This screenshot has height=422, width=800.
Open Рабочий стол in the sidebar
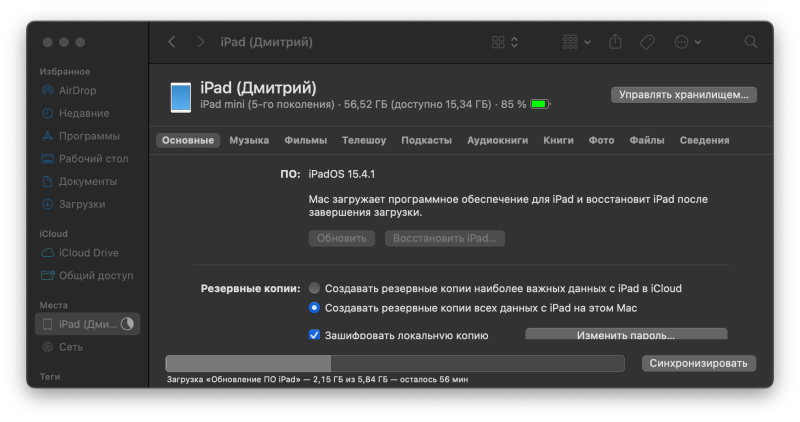coord(93,159)
